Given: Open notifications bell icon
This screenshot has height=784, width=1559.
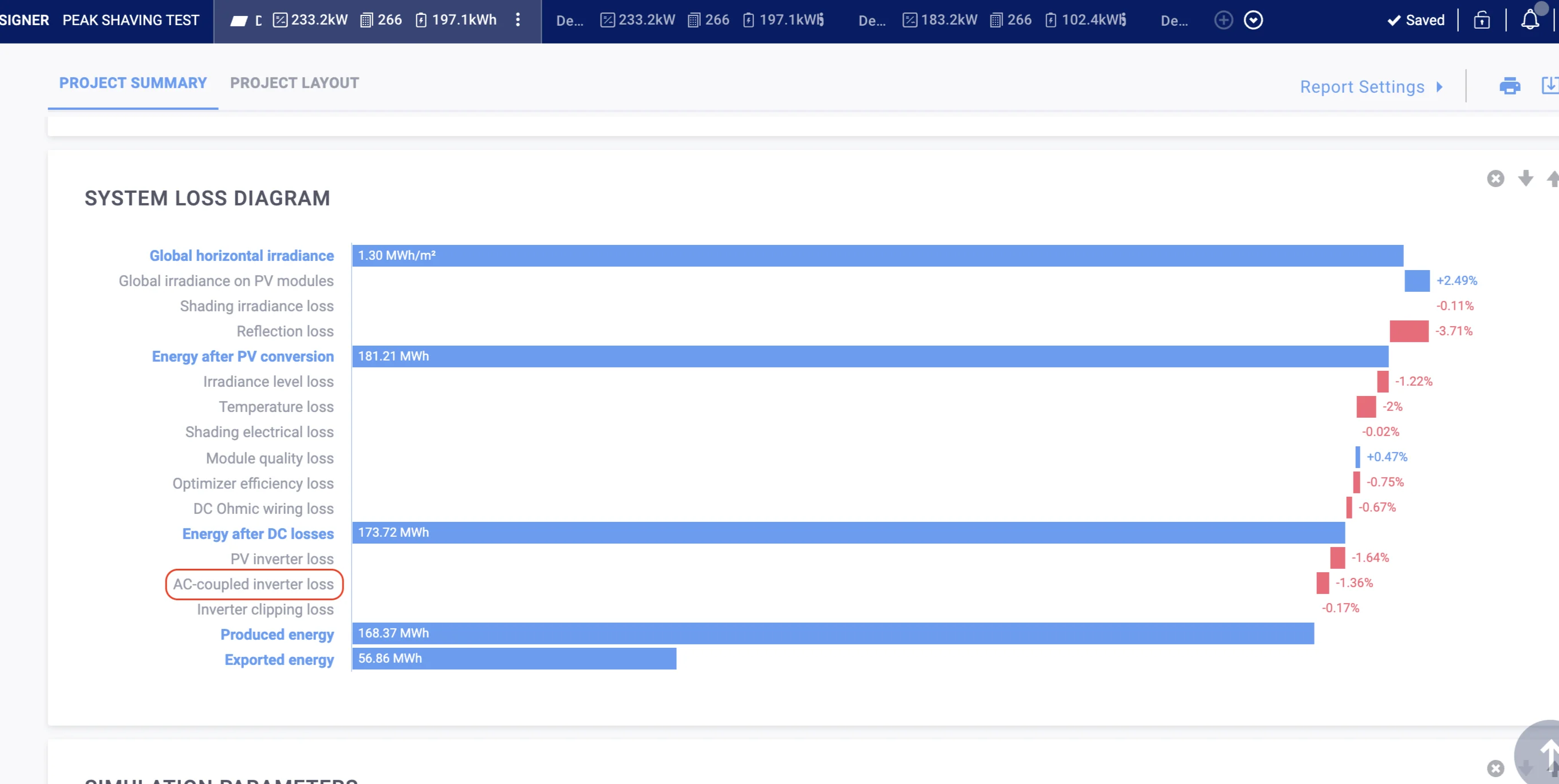Looking at the screenshot, I should 1530,20.
